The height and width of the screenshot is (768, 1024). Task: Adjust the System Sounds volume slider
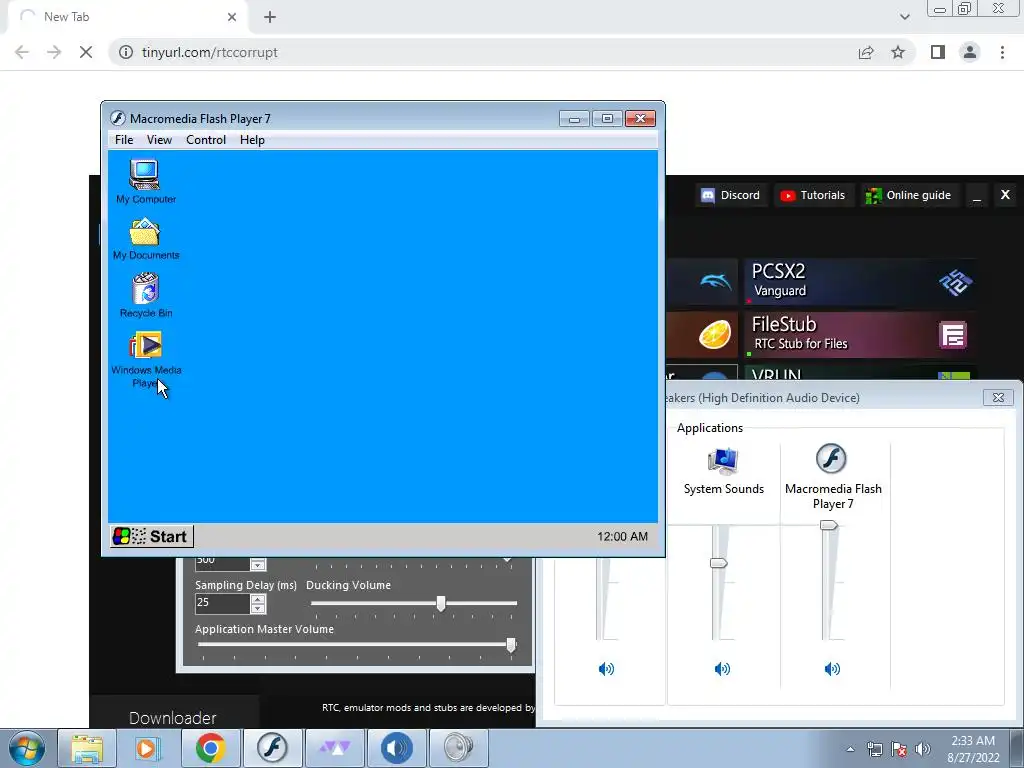[718, 563]
